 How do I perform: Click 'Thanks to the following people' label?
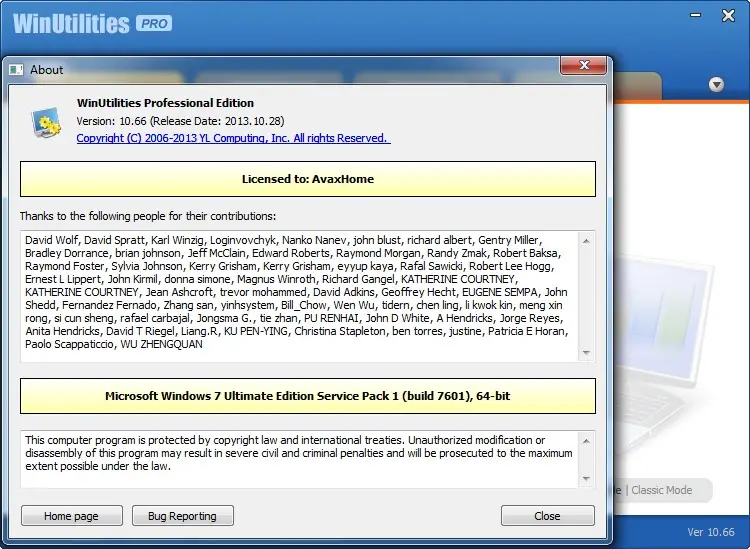tap(148, 216)
